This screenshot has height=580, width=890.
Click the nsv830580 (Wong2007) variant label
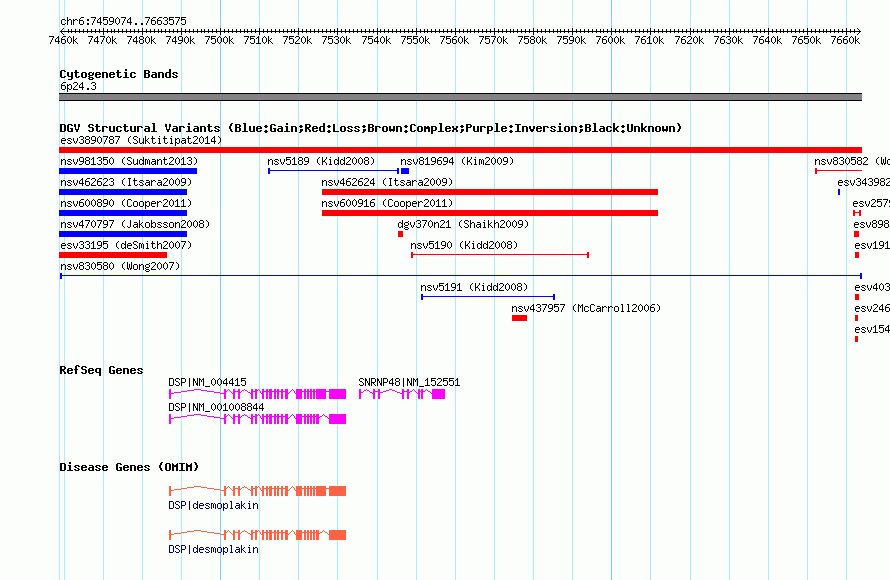coord(120,266)
